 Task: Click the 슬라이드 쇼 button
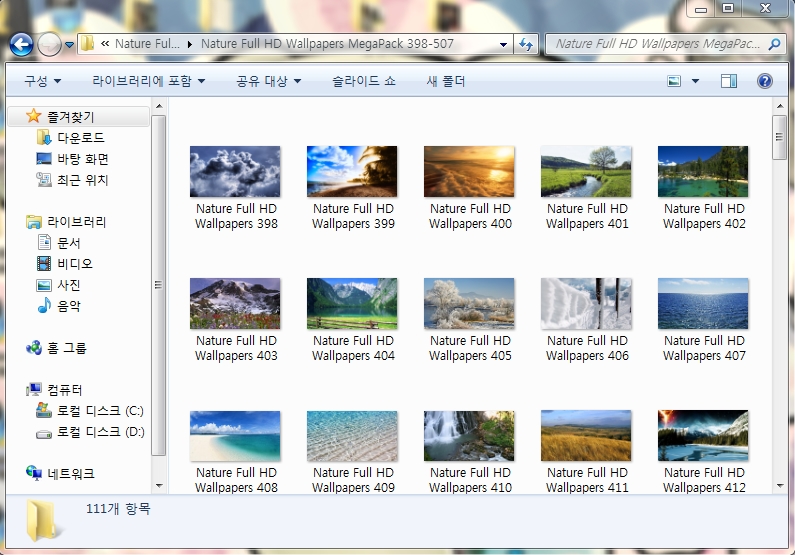[x=364, y=81]
